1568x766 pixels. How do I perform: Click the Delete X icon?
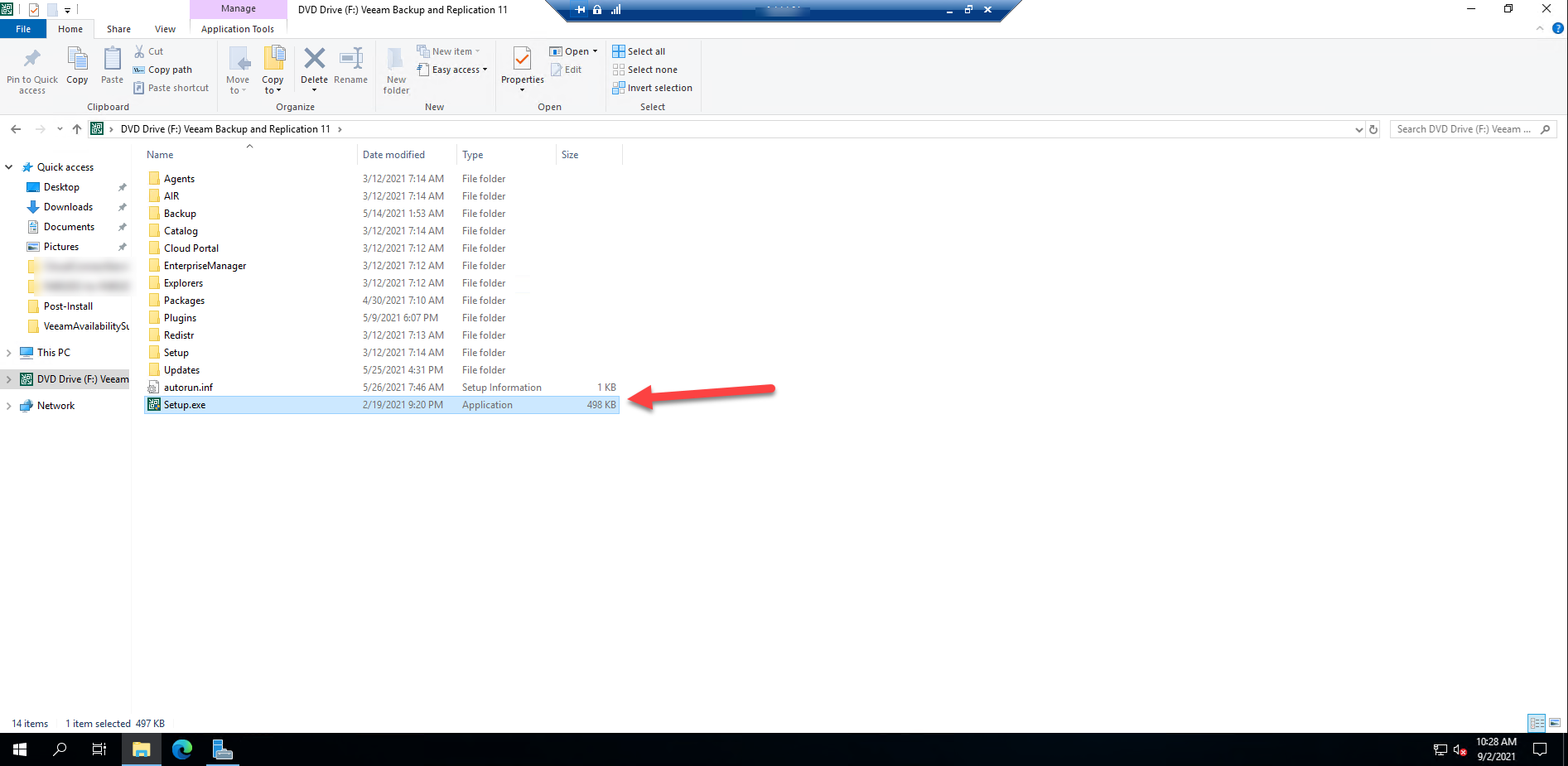click(x=315, y=58)
